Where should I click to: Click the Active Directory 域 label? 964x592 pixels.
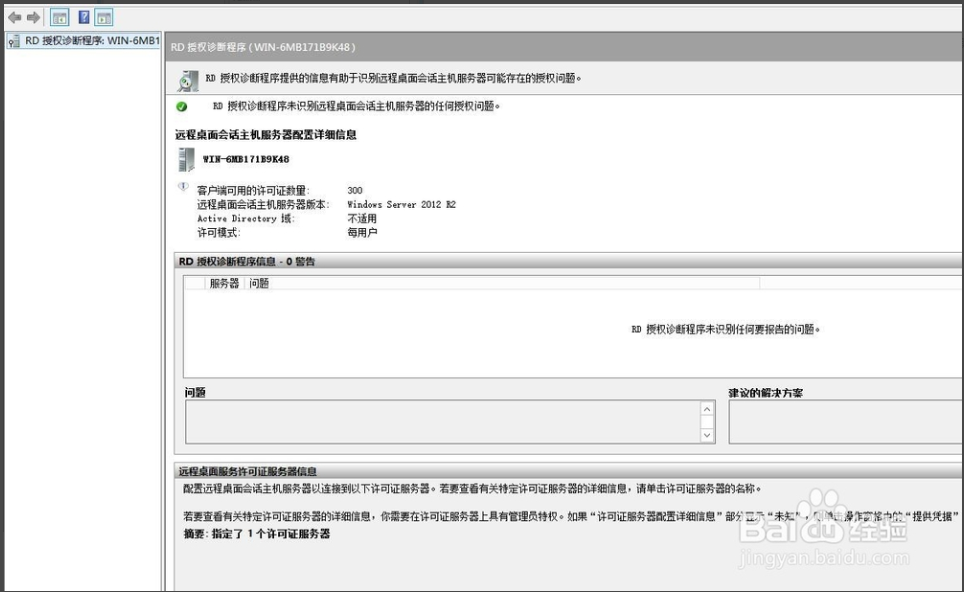pos(245,219)
